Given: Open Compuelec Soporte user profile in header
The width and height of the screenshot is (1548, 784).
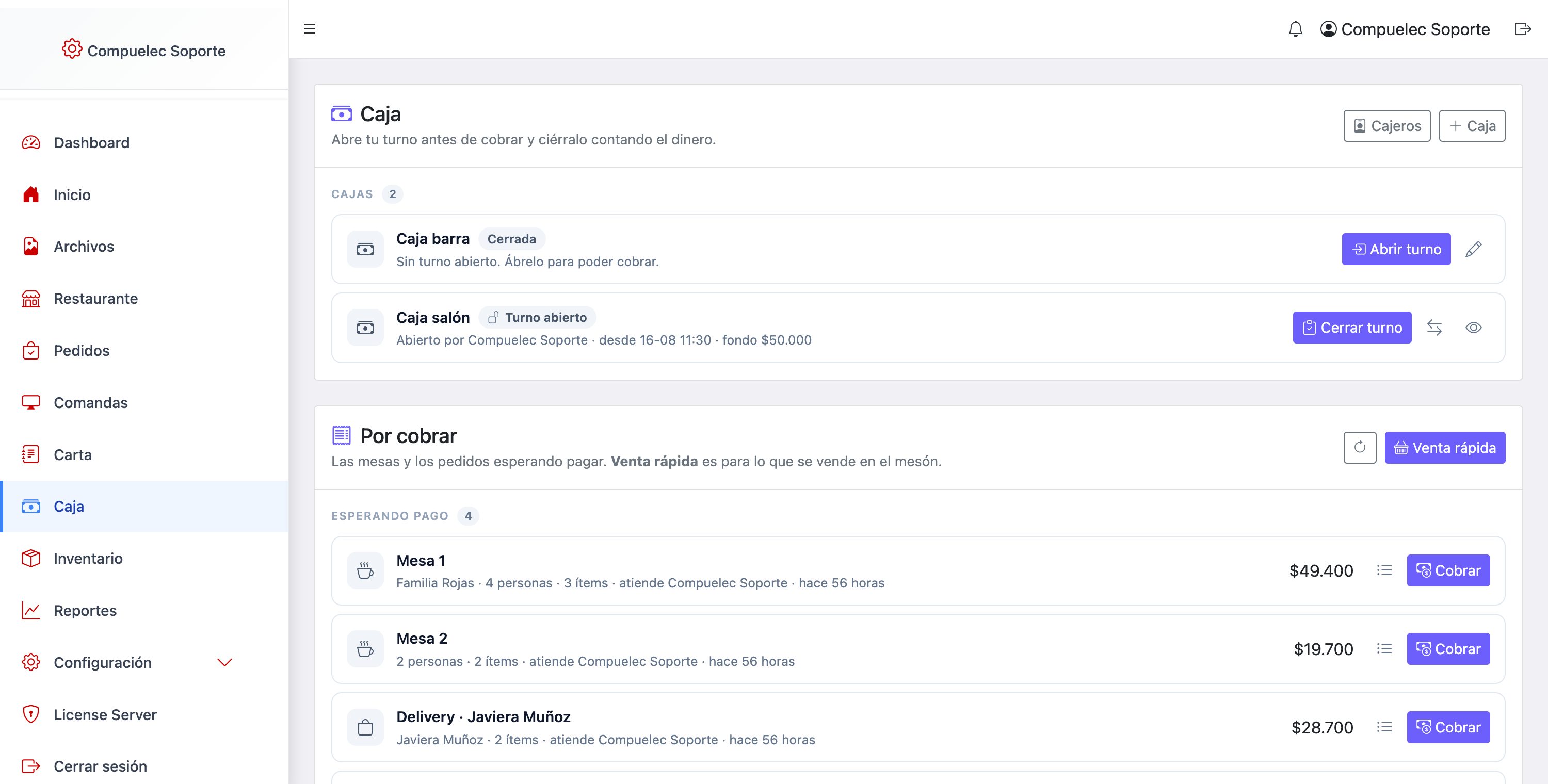Looking at the screenshot, I should [x=1405, y=29].
